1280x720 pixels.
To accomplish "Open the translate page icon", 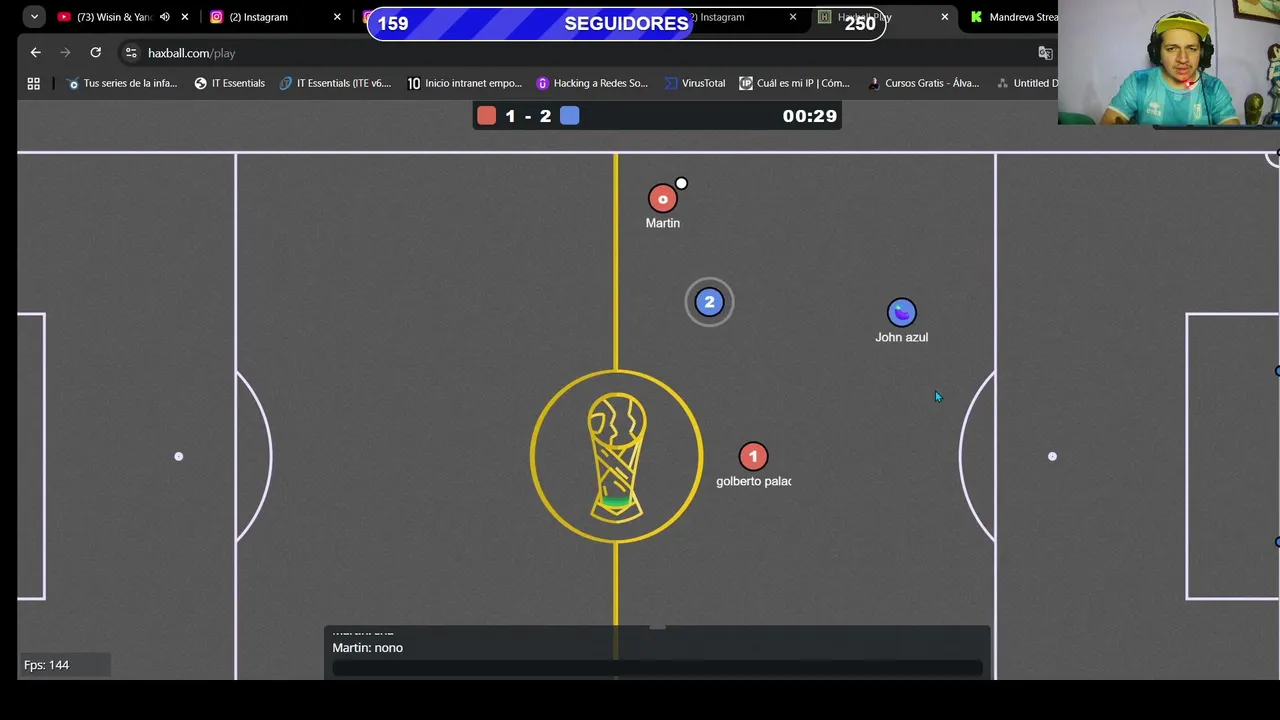I will pos(1045,53).
